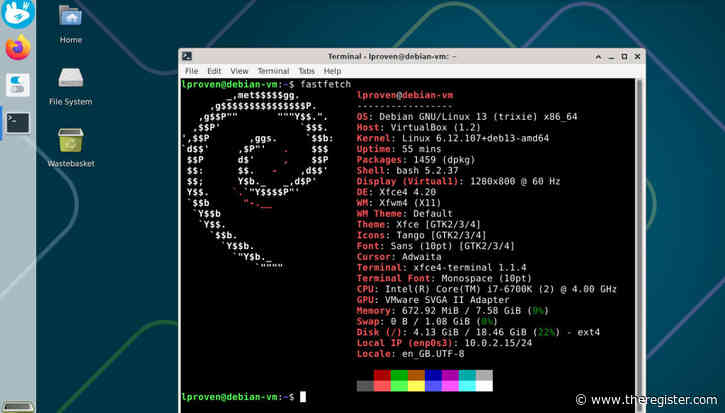Click the bright white color block
Screen dimensions: 725x413
484,386
